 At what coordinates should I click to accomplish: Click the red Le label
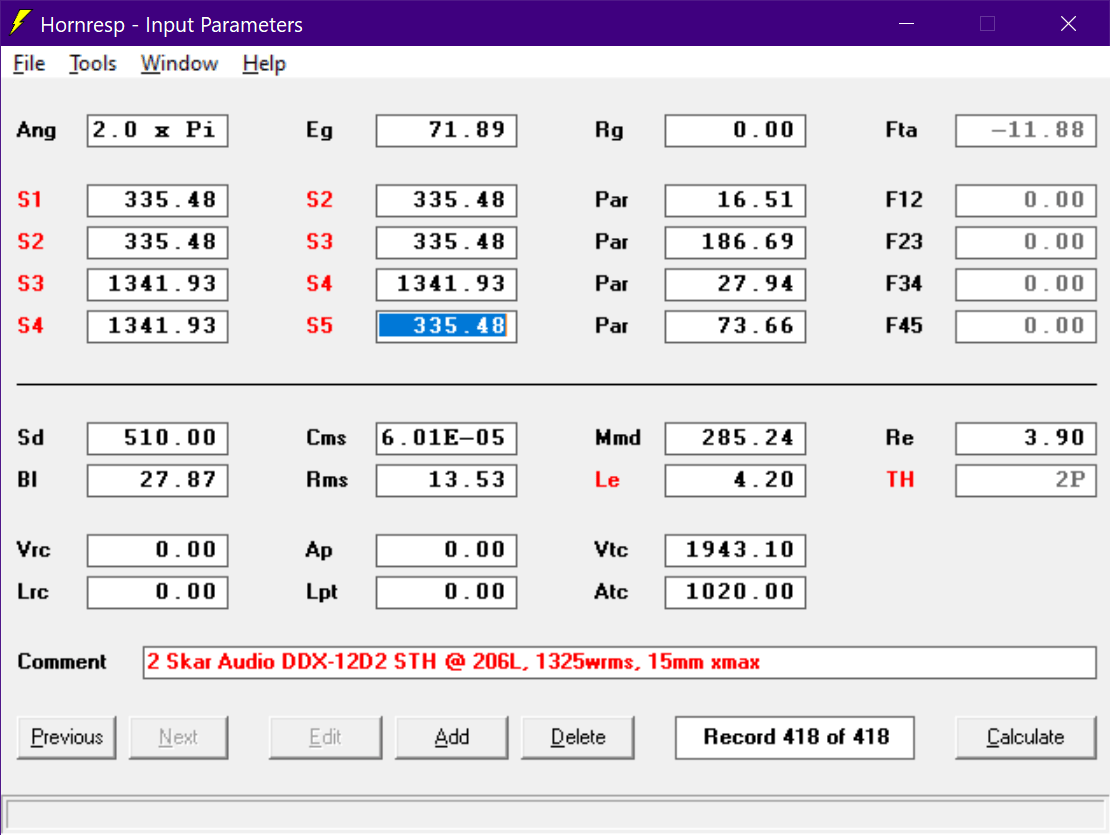(607, 480)
